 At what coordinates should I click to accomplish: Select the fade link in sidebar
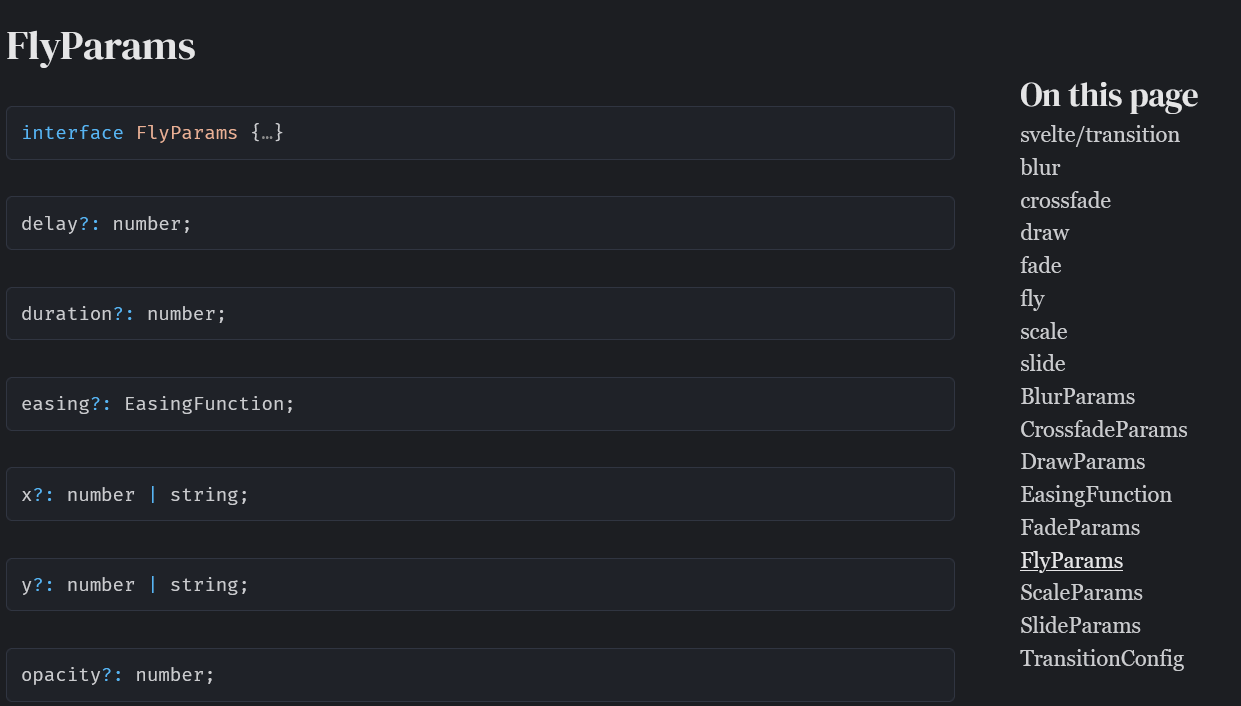tap(1040, 266)
